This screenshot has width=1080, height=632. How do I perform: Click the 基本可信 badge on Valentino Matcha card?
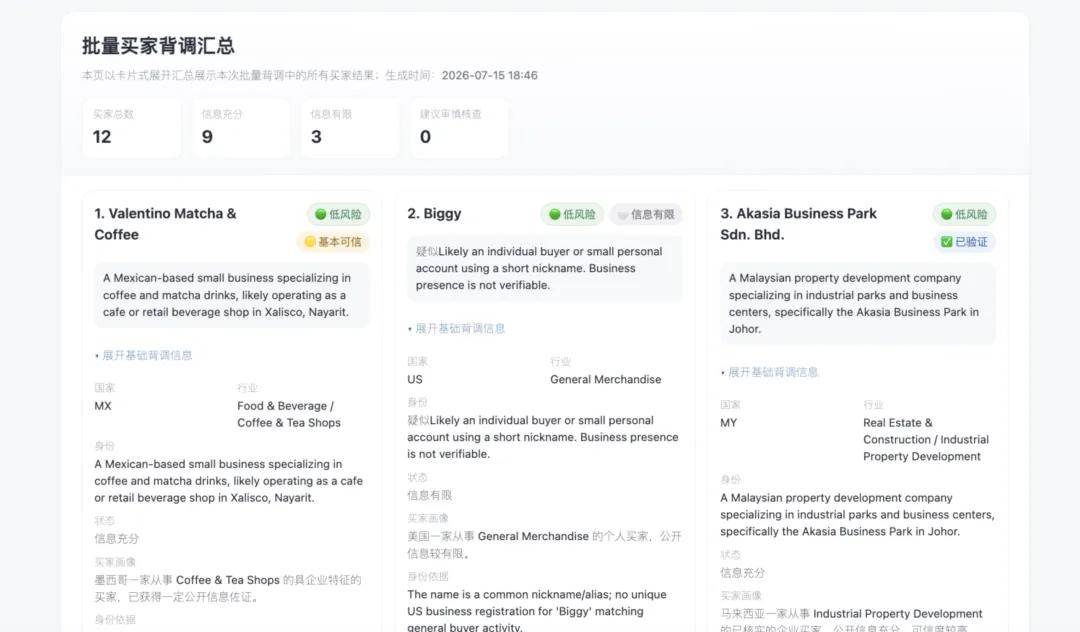click(333, 242)
